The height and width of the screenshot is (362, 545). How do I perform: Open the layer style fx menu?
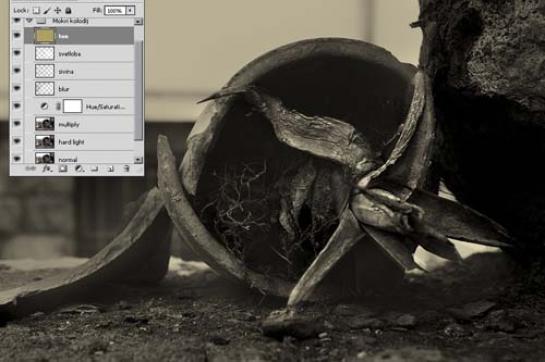click(46, 169)
